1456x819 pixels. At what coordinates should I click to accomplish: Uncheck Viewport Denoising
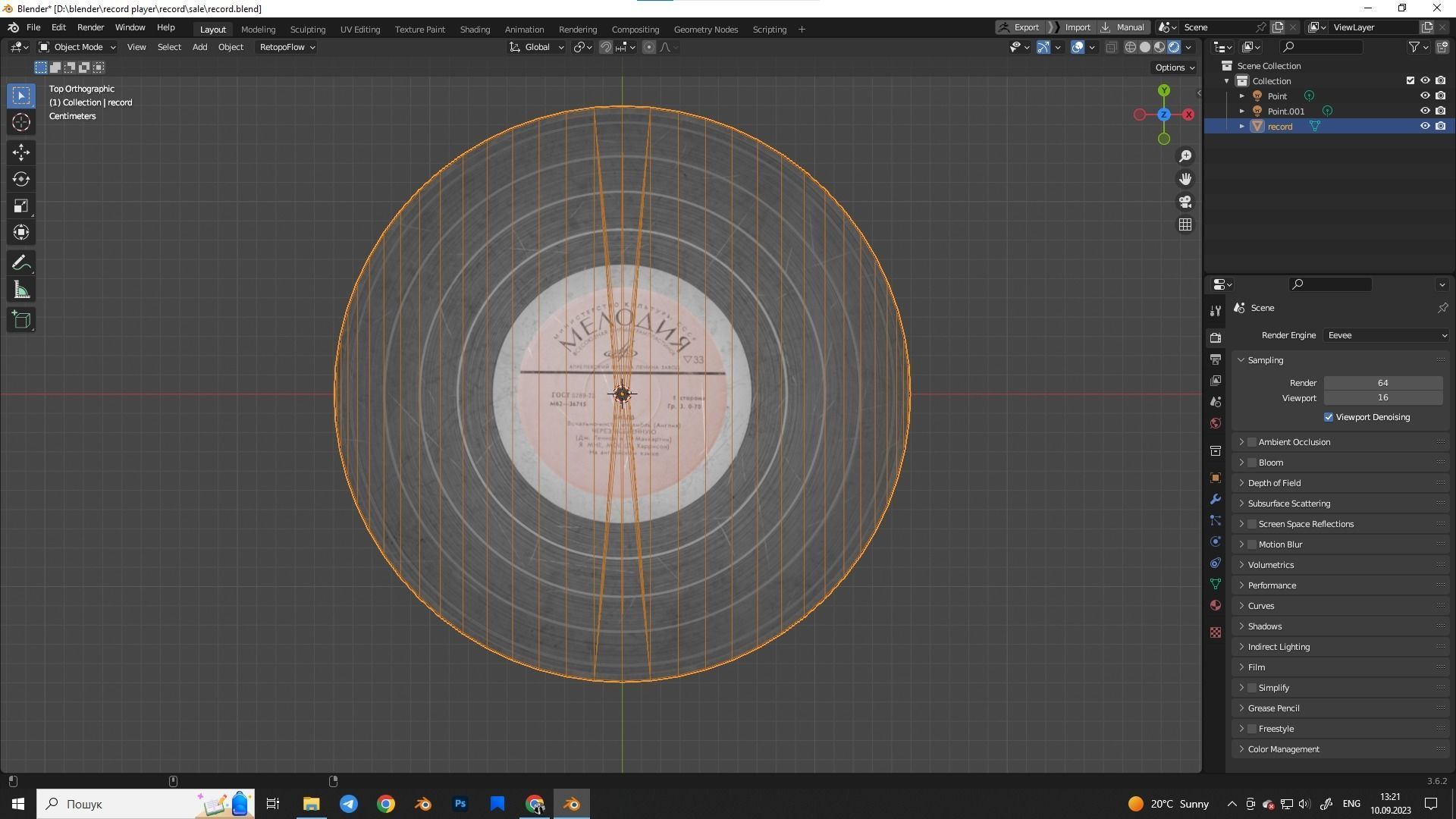1329,417
